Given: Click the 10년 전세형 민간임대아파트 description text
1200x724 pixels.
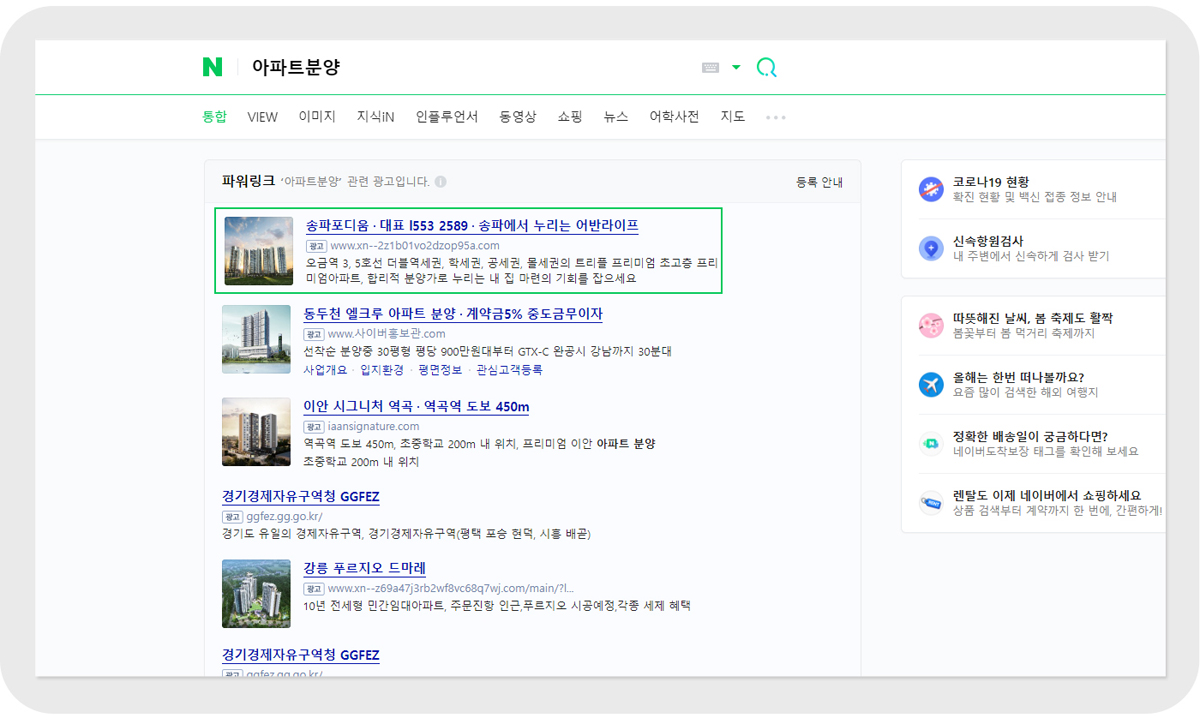Looking at the screenshot, I should coord(497,606).
